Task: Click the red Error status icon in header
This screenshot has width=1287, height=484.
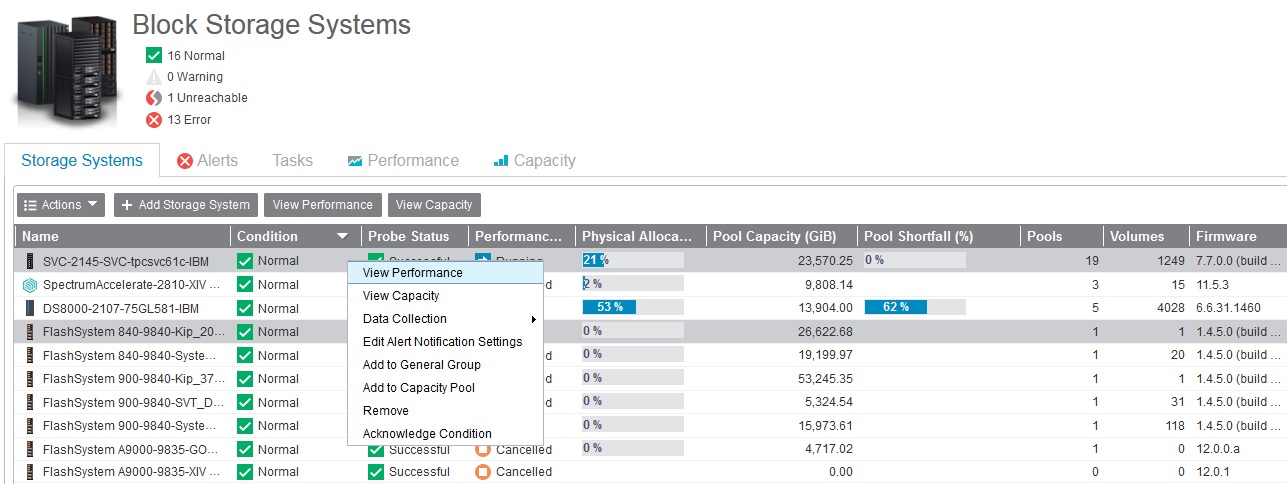Action: tap(154, 120)
